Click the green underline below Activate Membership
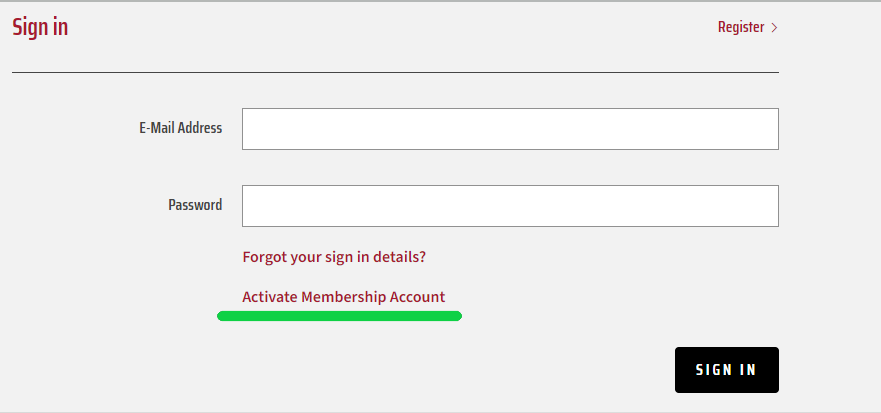The height and width of the screenshot is (413, 881). (339, 316)
